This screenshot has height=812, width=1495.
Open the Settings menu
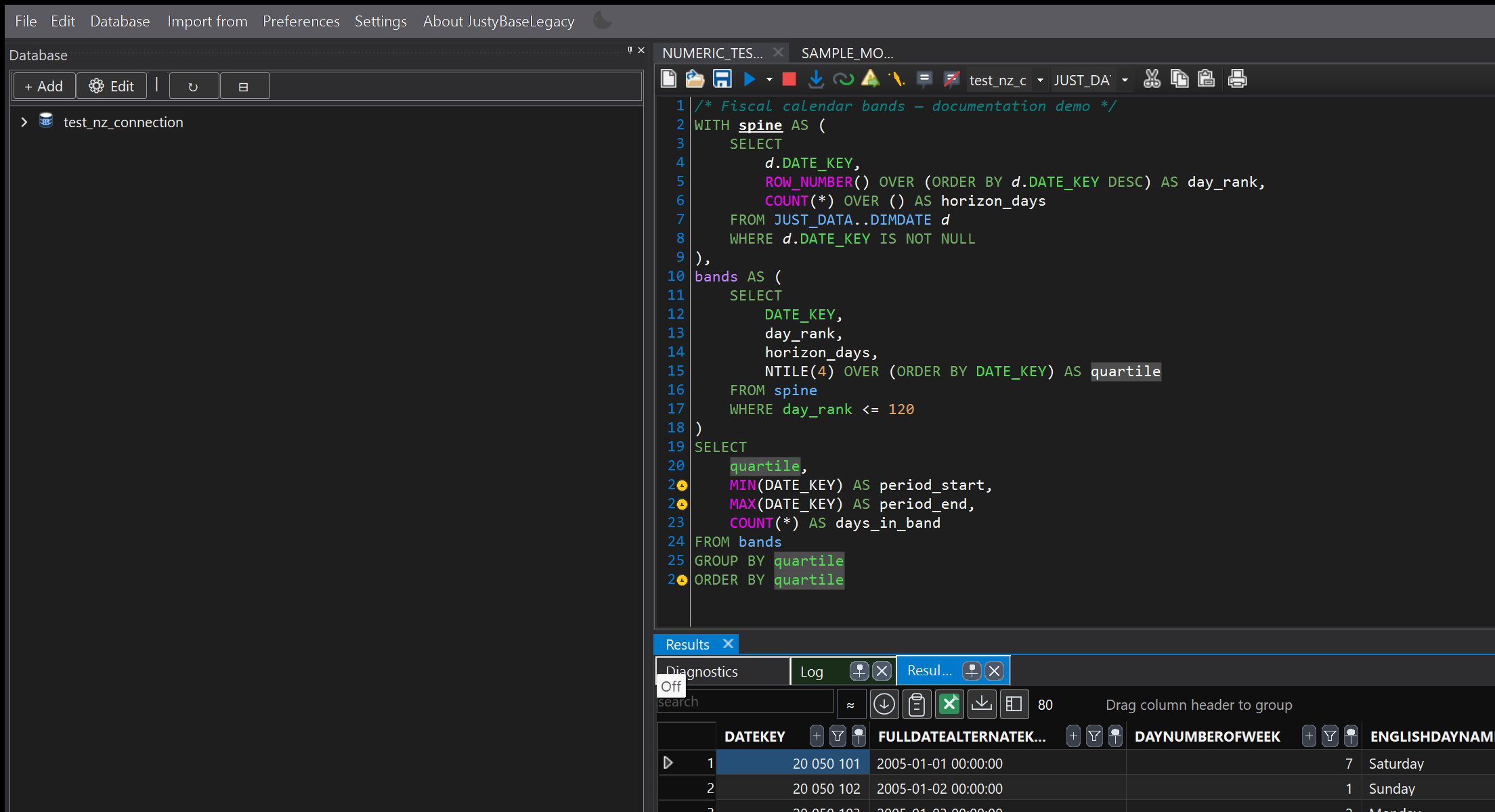click(x=381, y=21)
